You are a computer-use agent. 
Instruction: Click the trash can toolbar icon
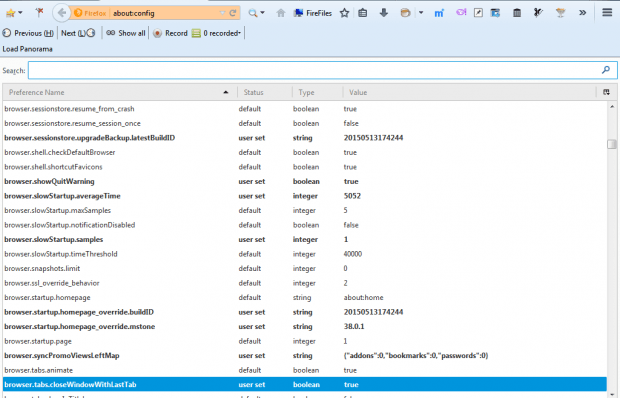pyautogui.click(x=517, y=13)
